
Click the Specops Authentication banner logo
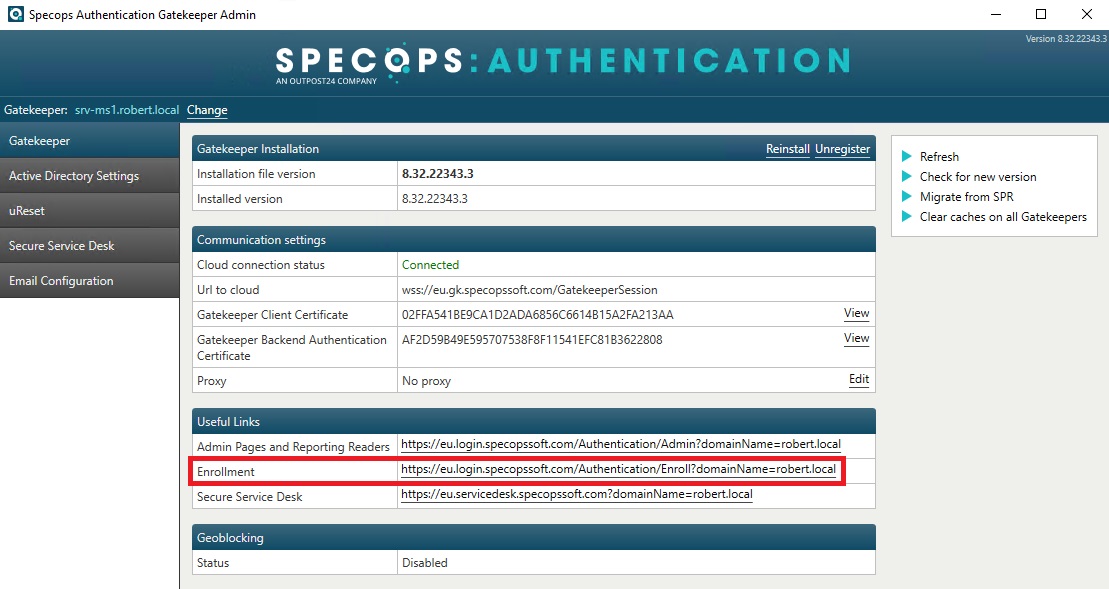tap(562, 64)
